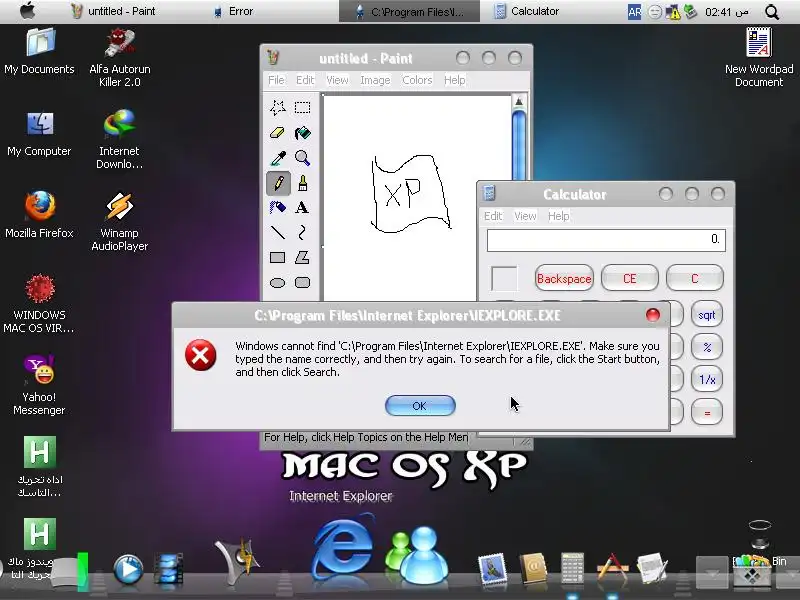This screenshot has width=800, height=600.
Task: Open the Image menu in Paint
Action: pos(375,80)
